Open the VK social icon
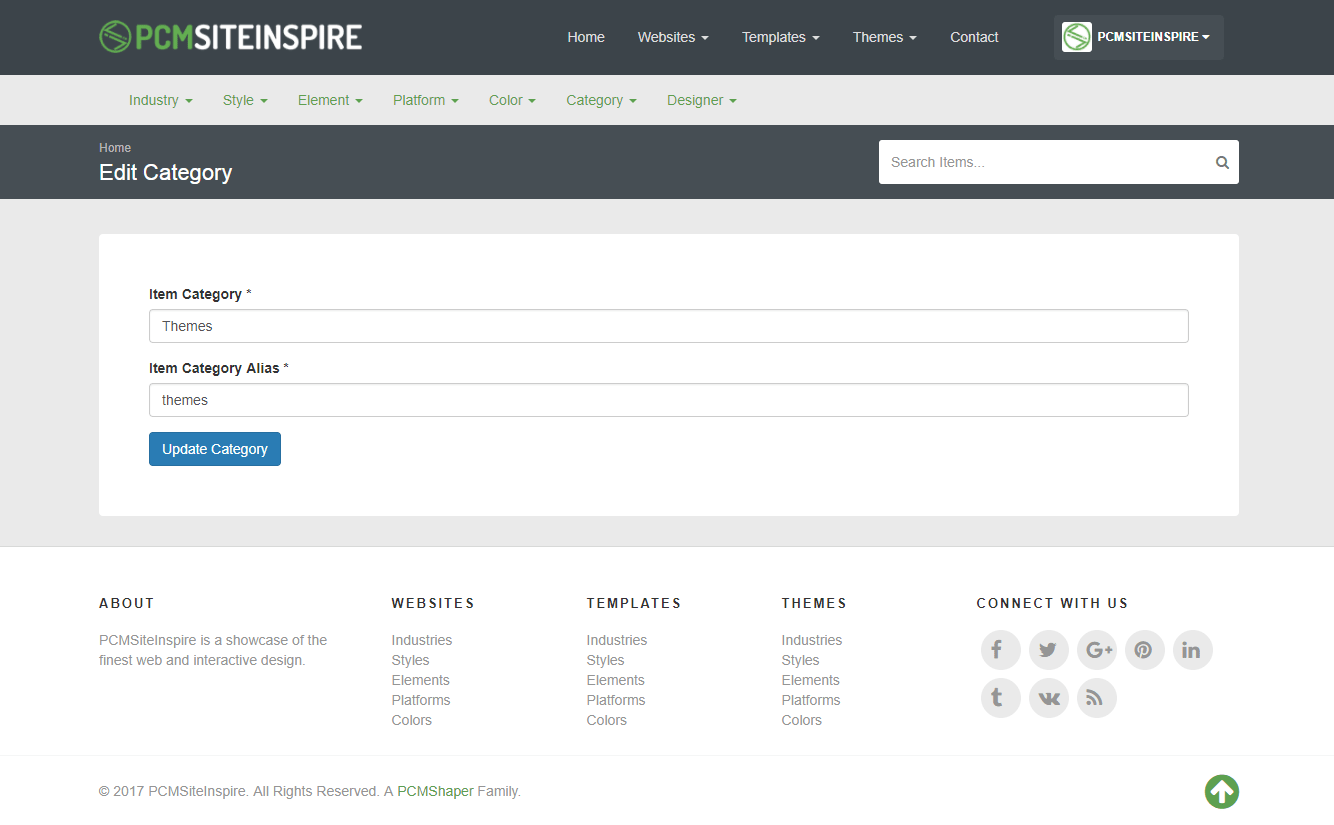This screenshot has width=1334, height=825. (1048, 698)
